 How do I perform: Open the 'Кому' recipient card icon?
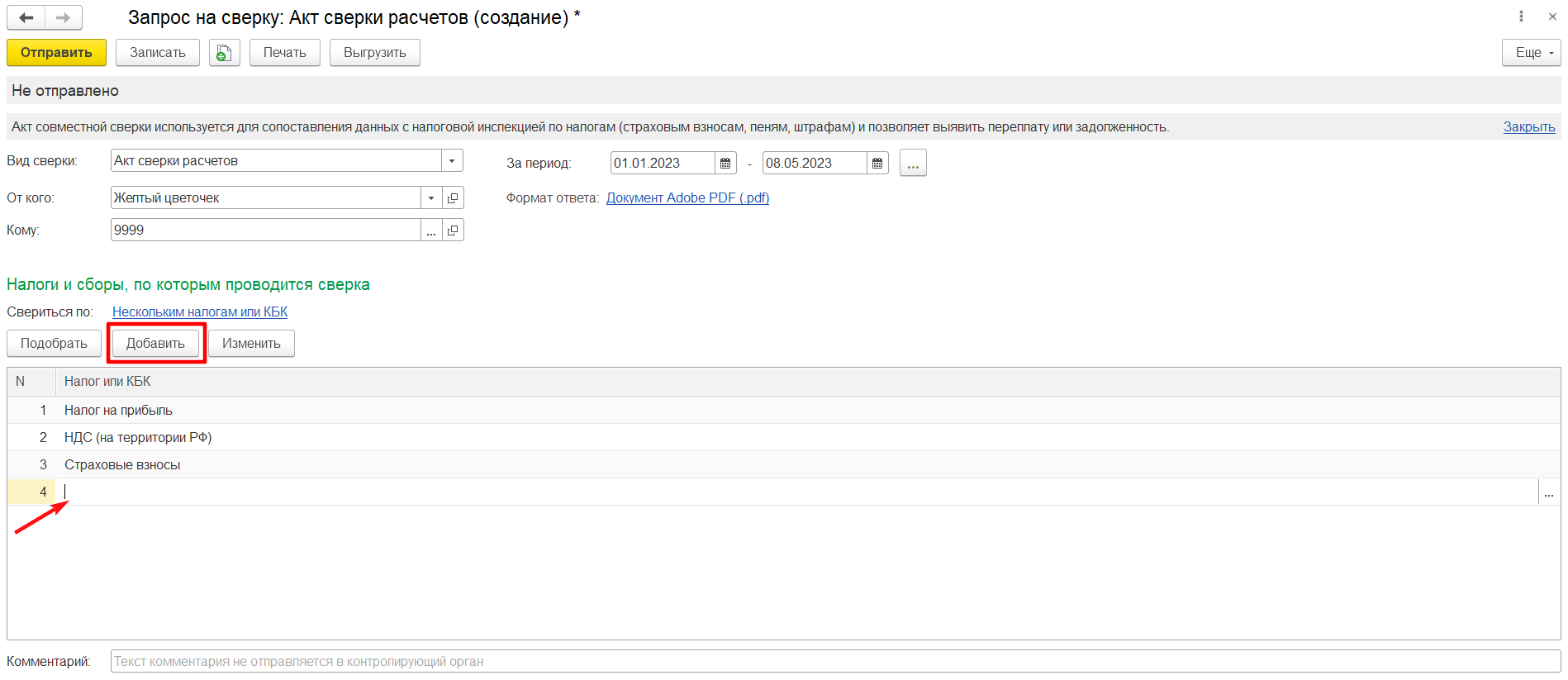tap(453, 231)
